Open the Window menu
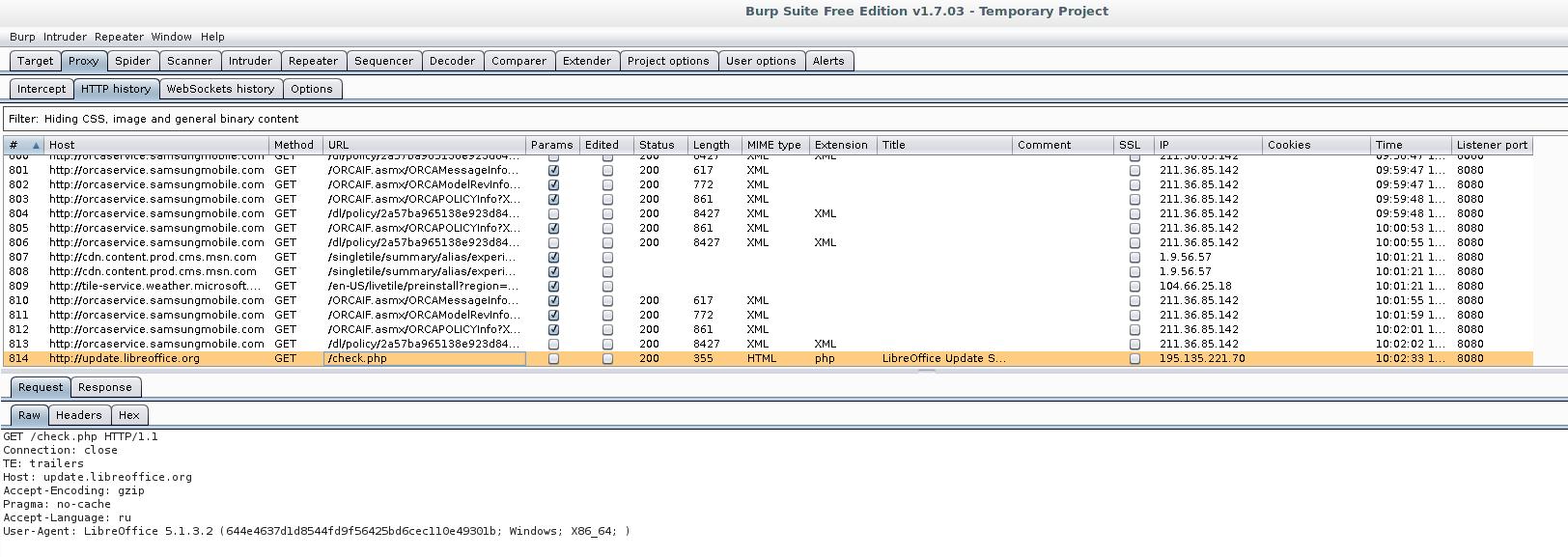The width and height of the screenshot is (1568, 557). (x=171, y=37)
